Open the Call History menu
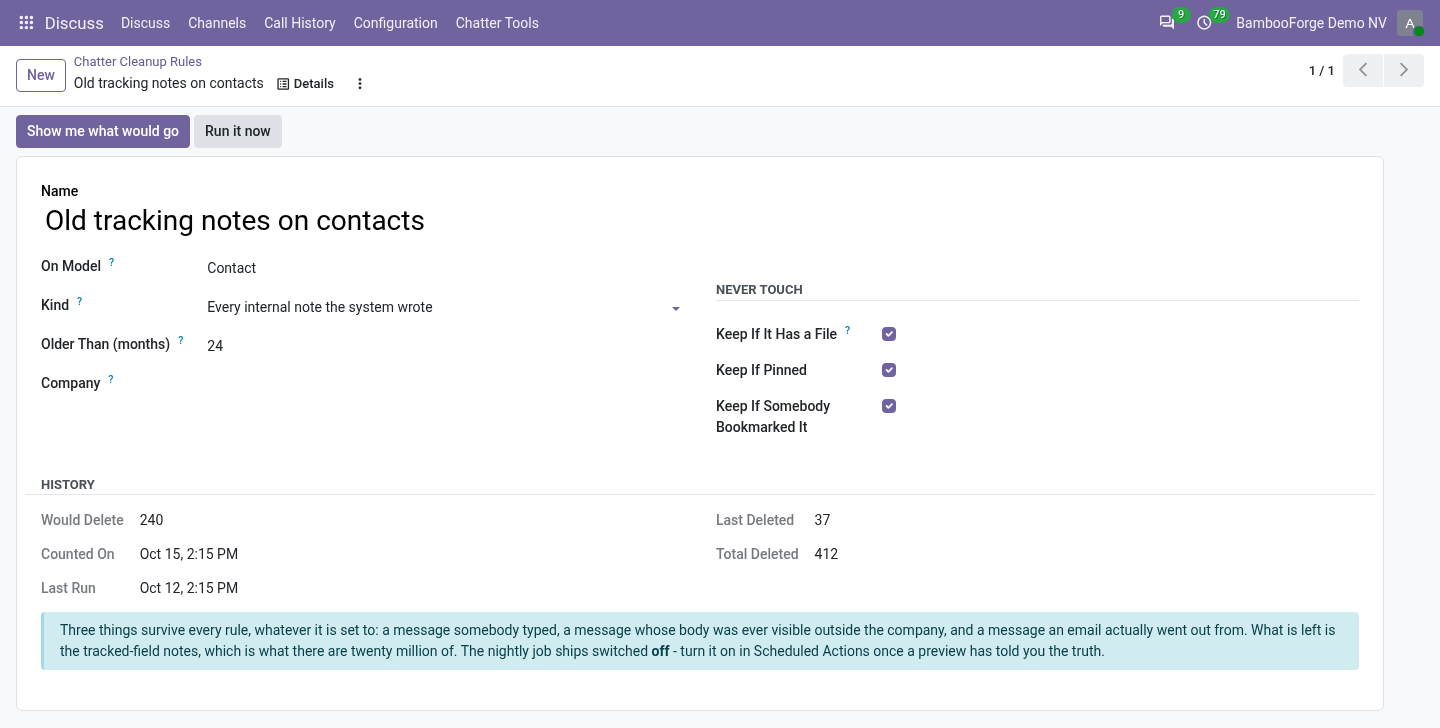The width and height of the screenshot is (1440, 728). tap(300, 23)
